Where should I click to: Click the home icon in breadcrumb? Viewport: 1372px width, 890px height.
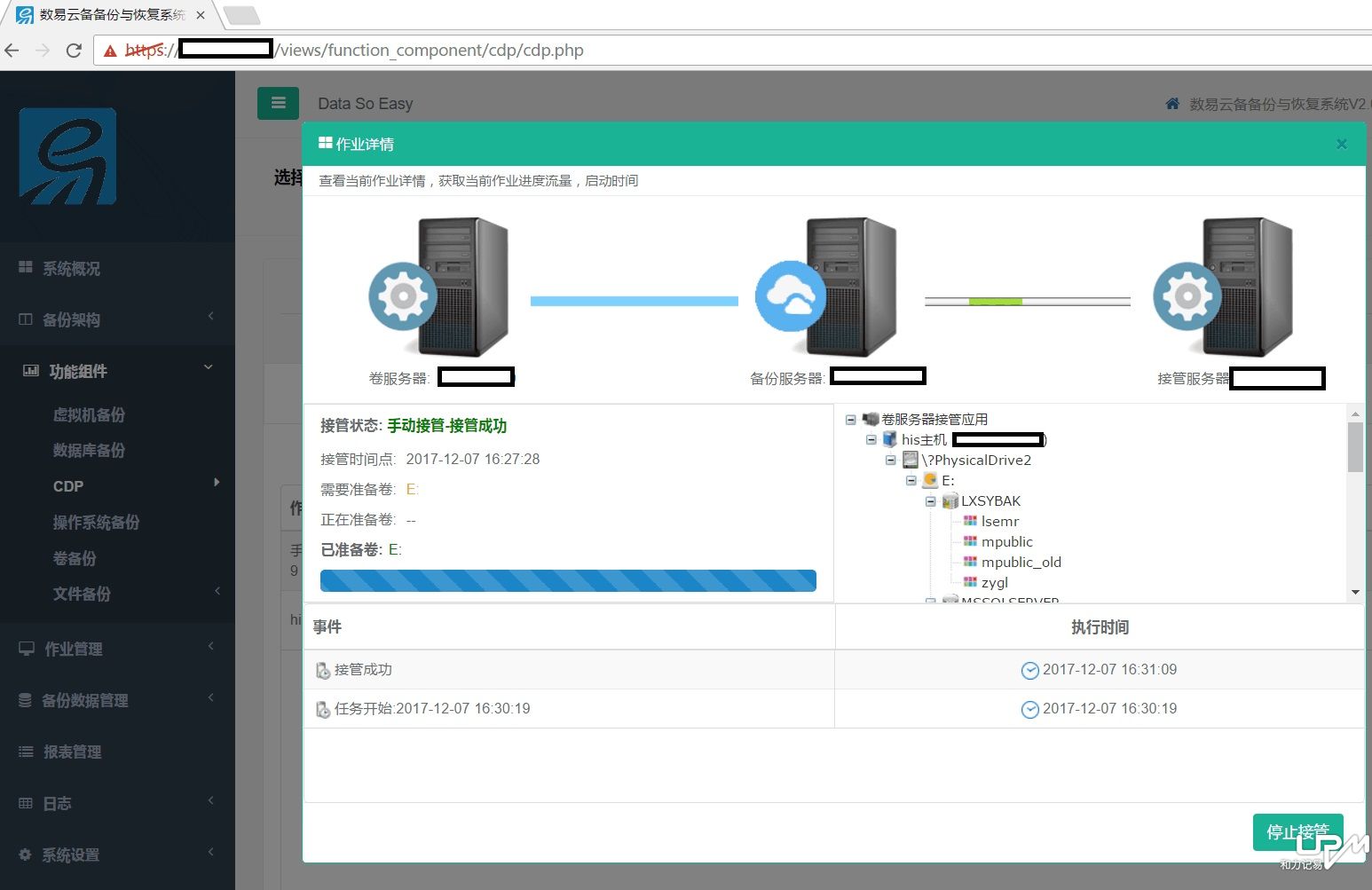(x=1172, y=104)
